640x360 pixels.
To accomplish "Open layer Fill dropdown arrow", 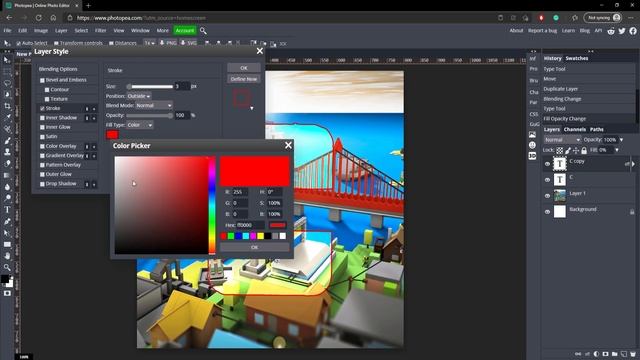I will [617, 150].
